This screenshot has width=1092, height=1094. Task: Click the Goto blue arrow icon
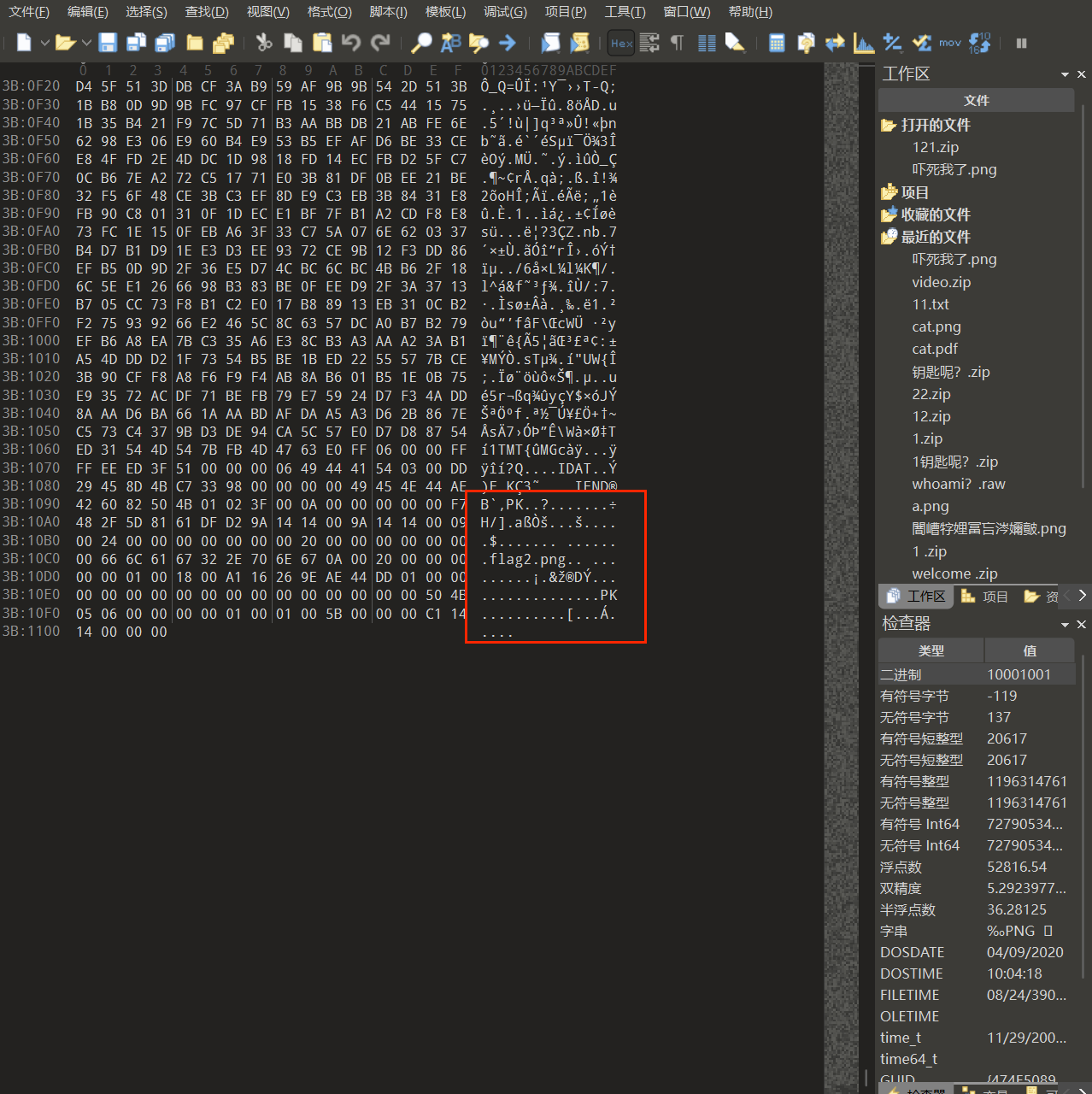508,43
